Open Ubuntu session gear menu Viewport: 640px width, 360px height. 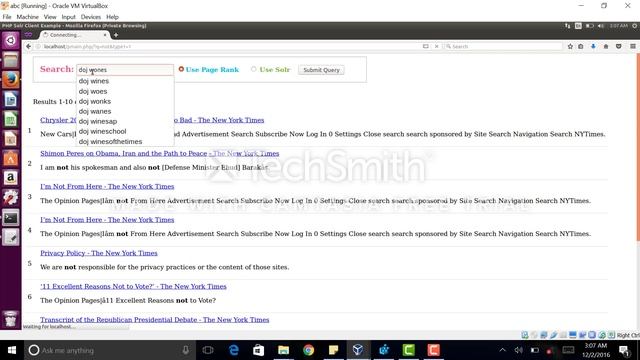pos(635,26)
